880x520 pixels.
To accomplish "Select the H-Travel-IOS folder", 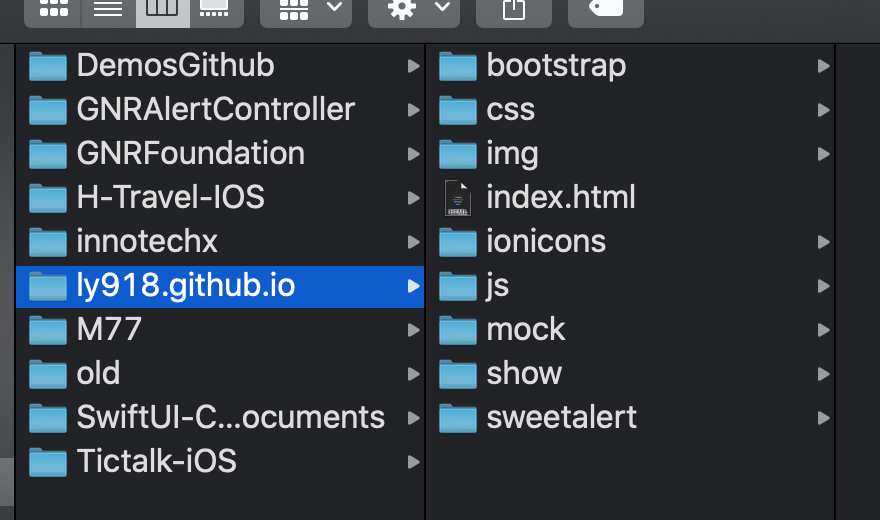I will point(170,197).
